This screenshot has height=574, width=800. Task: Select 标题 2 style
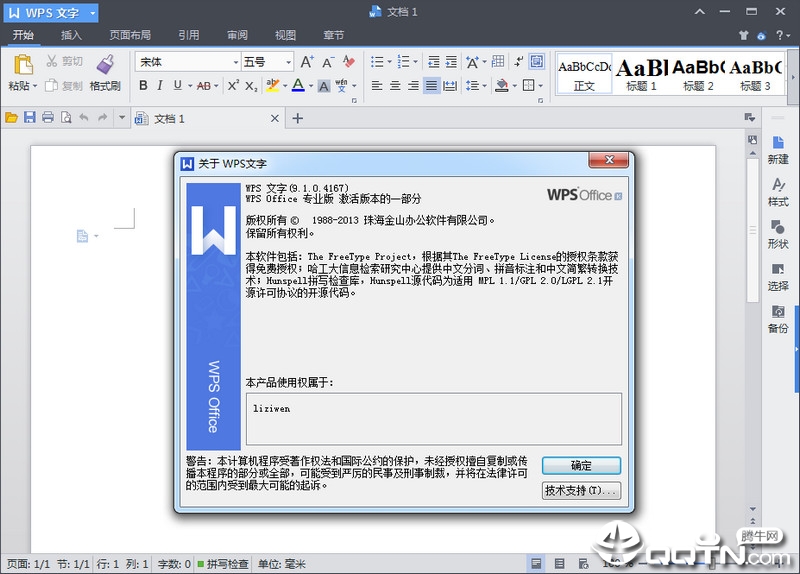pyautogui.click(x=698, y=73)
